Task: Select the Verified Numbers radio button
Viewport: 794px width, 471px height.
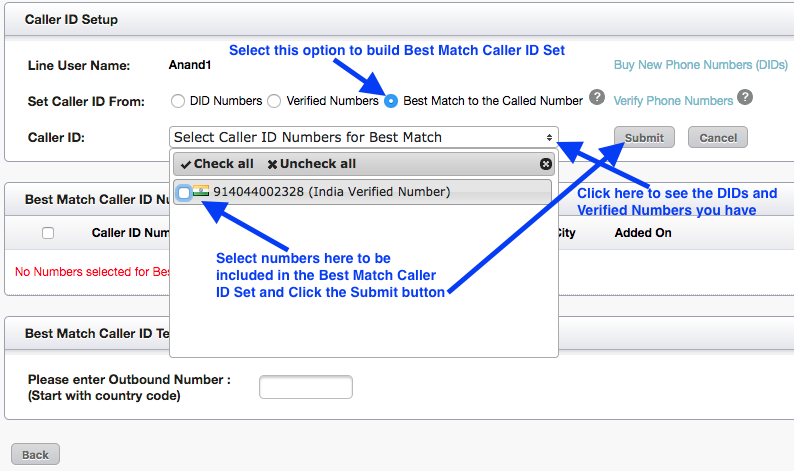Action: (x=274, y=101)
